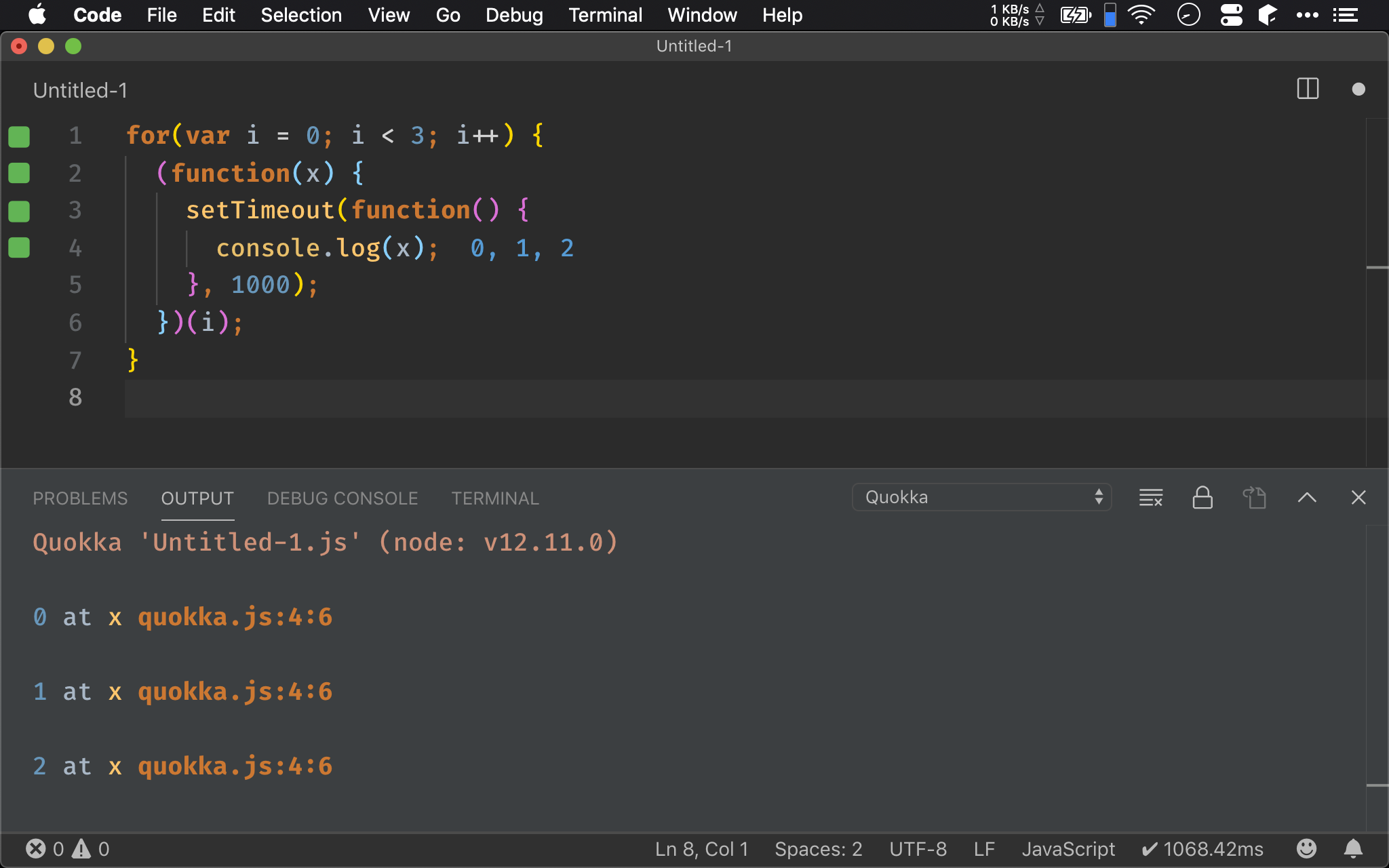Click the Quokka copy output icon

click(x=1254, y=498)
